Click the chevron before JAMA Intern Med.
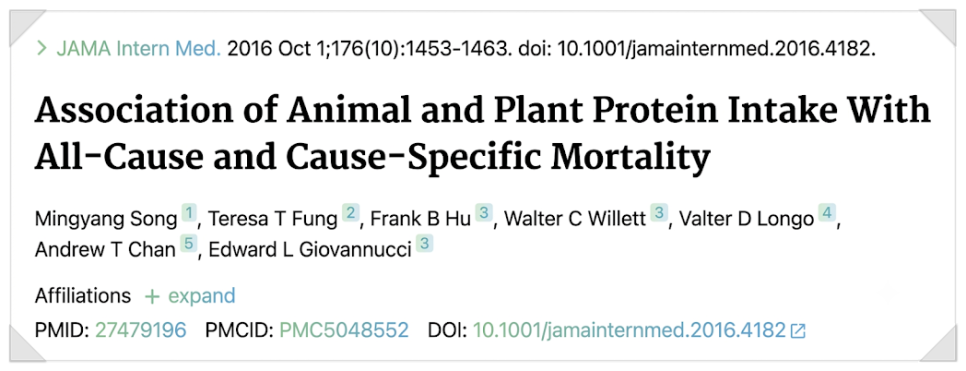The image size is (966, 371). (x=42, y=48)
